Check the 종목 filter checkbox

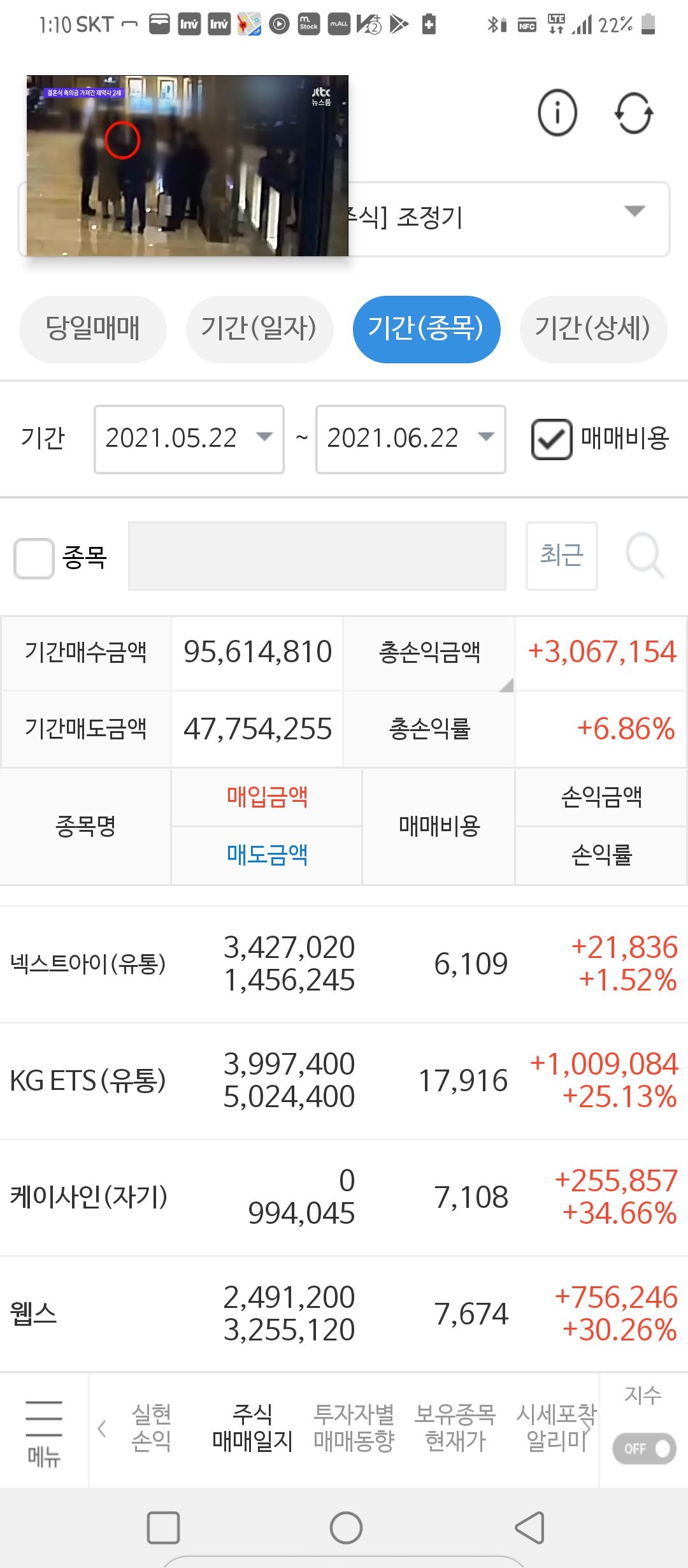pos(34,558)
